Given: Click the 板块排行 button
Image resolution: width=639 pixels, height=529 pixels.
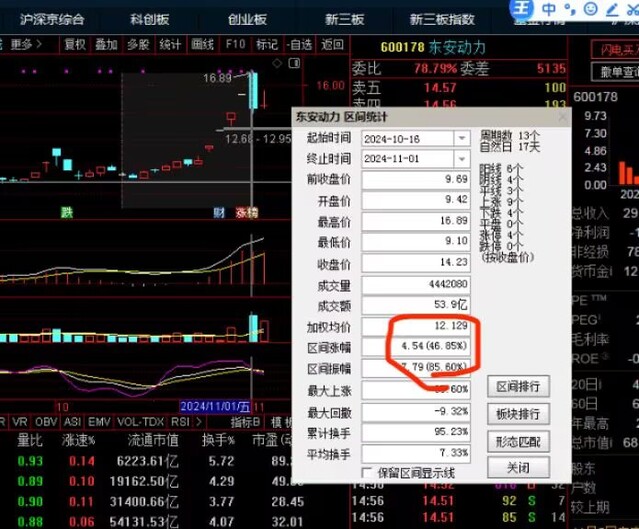Looking at the screenshot, I should [x=518, y=414].
